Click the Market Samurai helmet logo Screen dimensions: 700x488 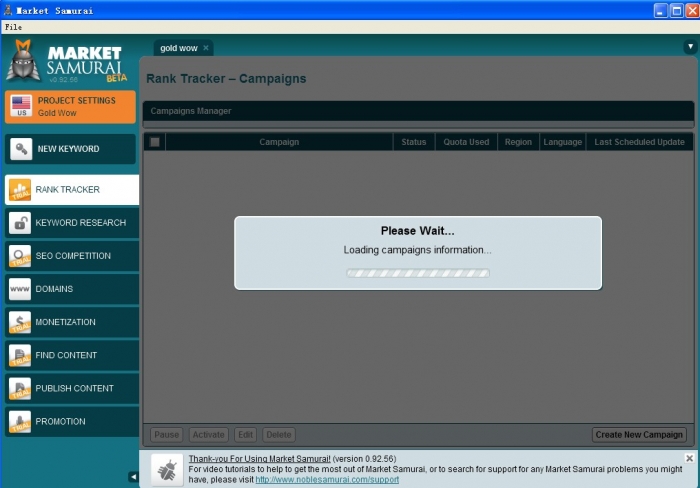pyautogui.click(x=23, y=60)
